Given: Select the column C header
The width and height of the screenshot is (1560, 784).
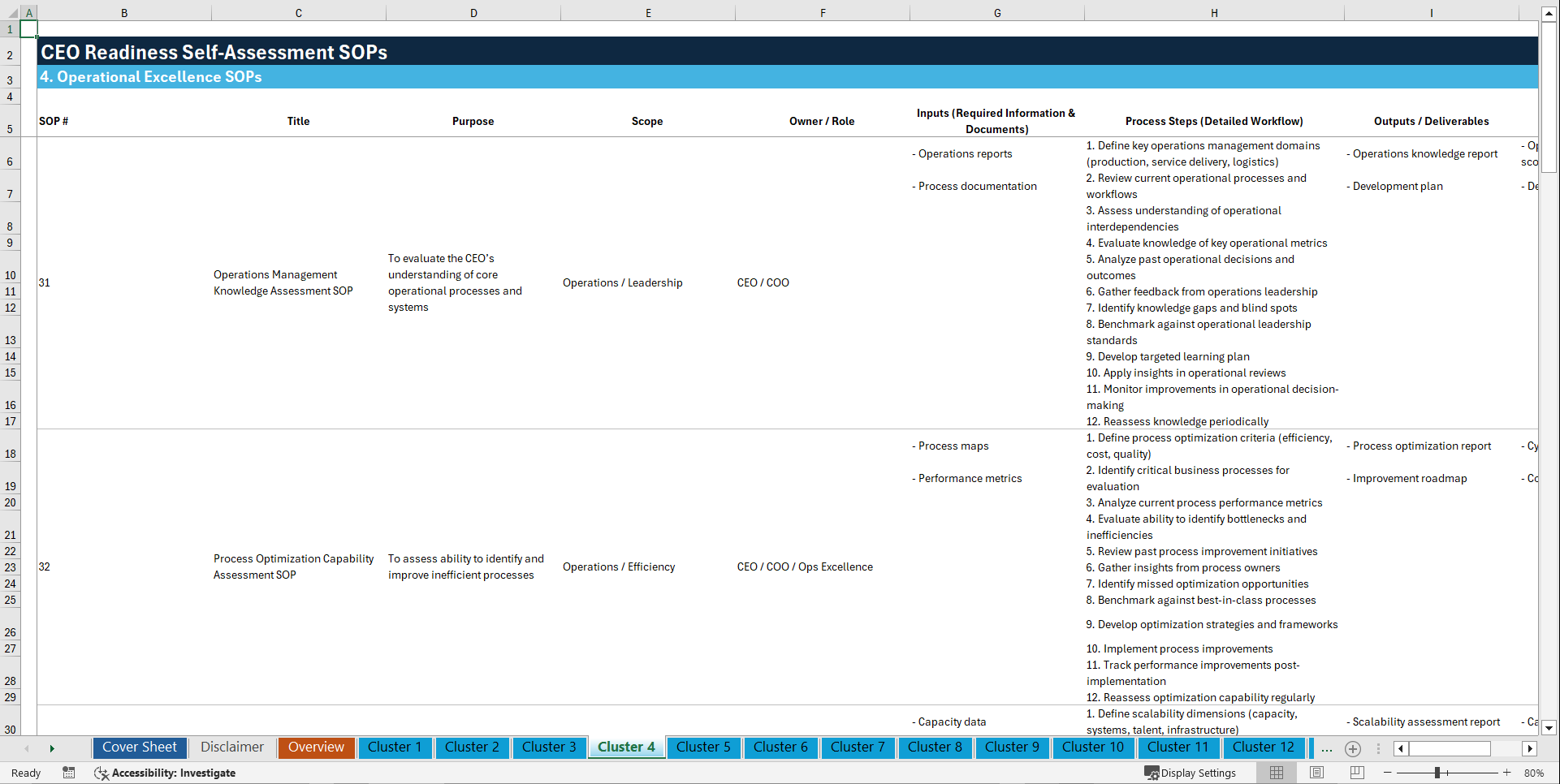Looking at the screenshot, I should [298, 12].
